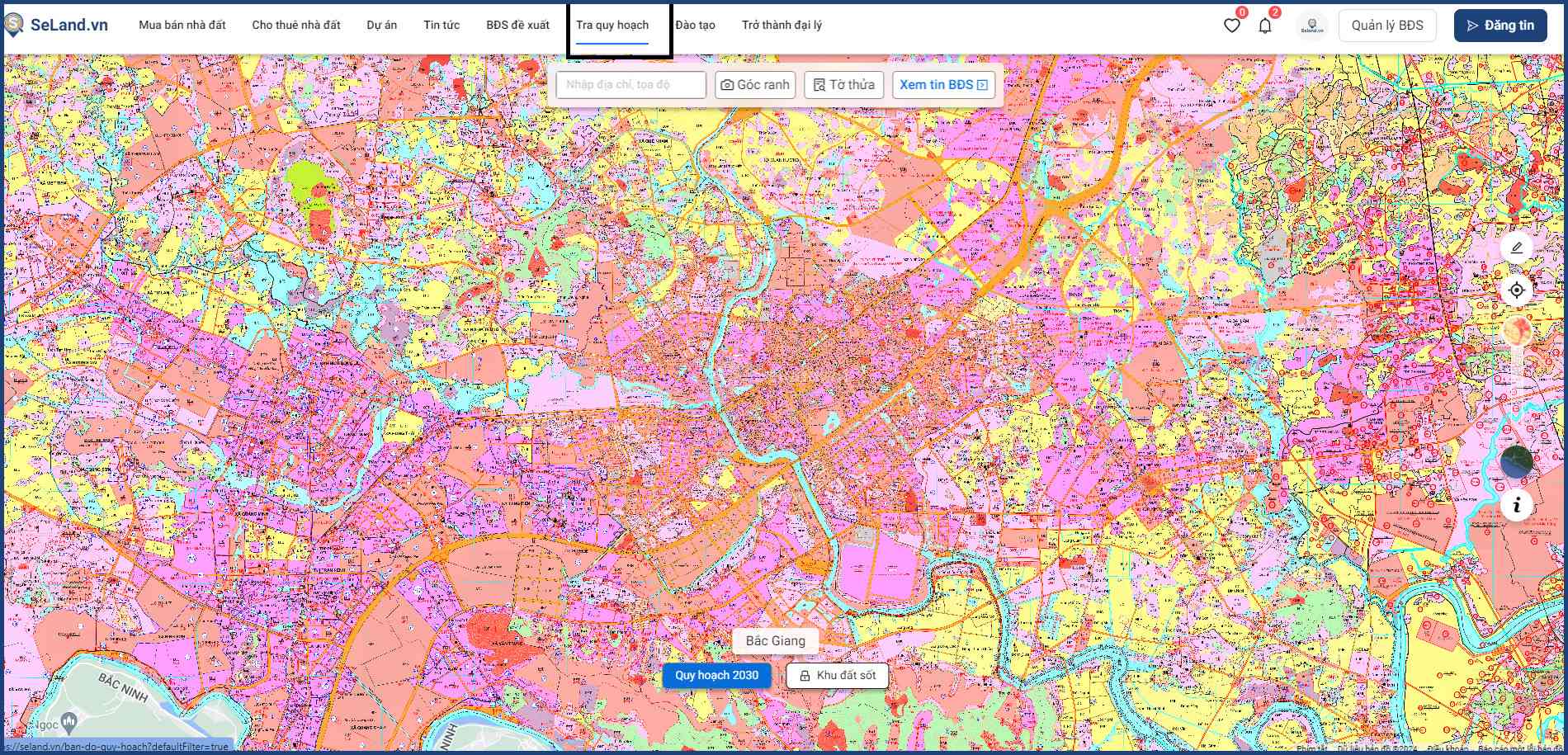Image resolution: width=1568 pixels, height=755 pixels.
Task: Open the Mua bán nhà đất menu
Action: (x=182, y=26)
